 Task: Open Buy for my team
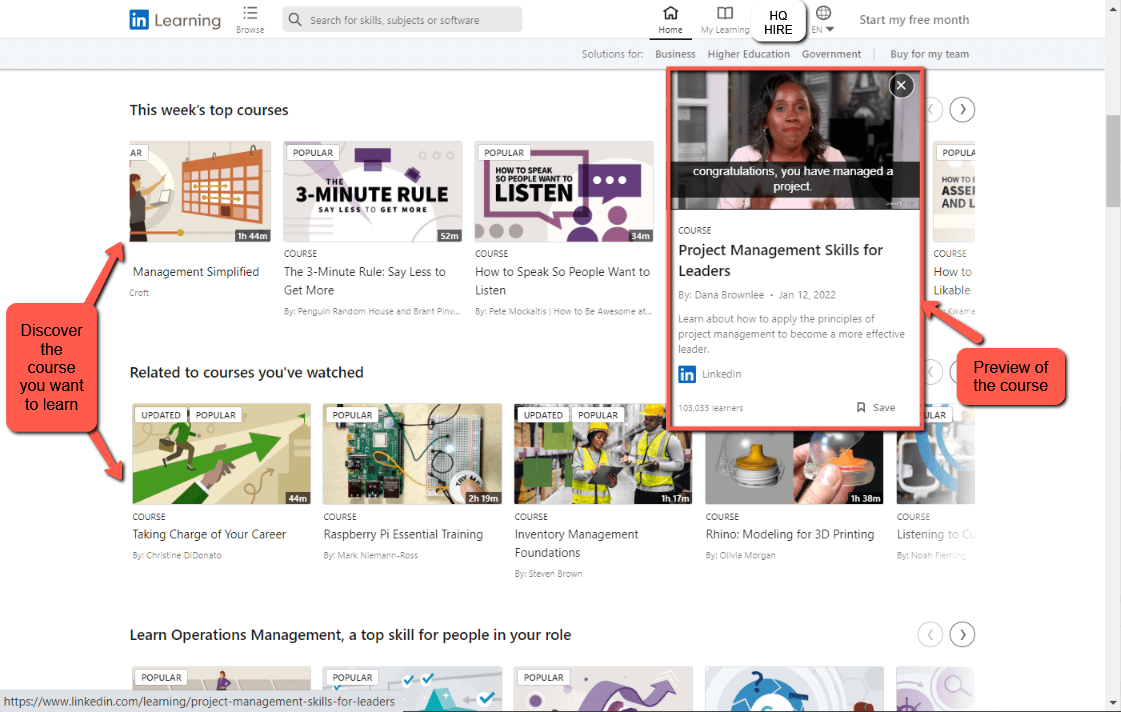pos(929,53)
